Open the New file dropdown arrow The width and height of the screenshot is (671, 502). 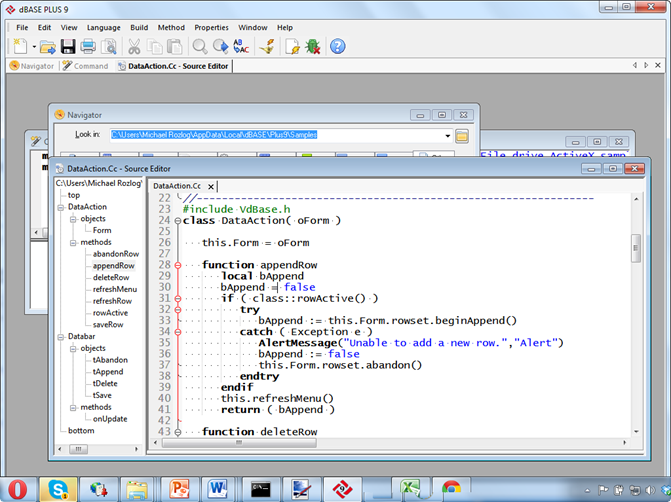coord(33,46)
